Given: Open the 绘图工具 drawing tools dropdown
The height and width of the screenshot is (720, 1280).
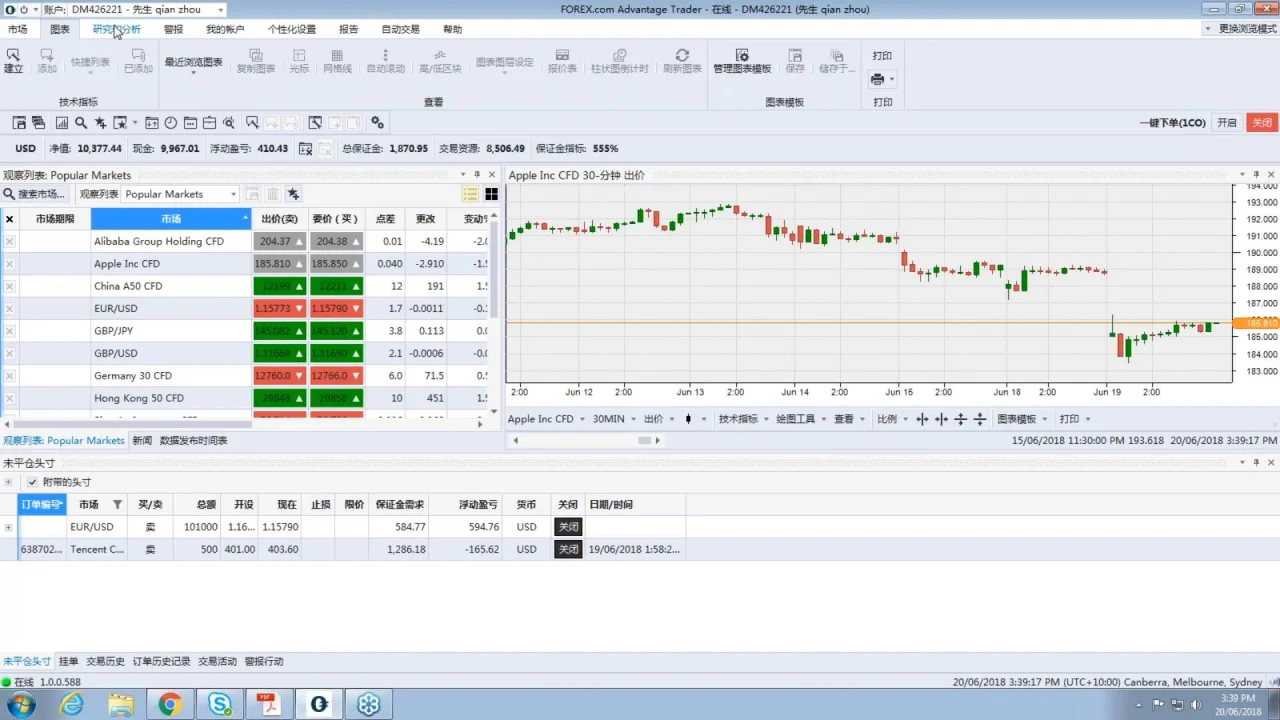Looking at the screenshot, I should pyautogui.click(x=801, y=419).
